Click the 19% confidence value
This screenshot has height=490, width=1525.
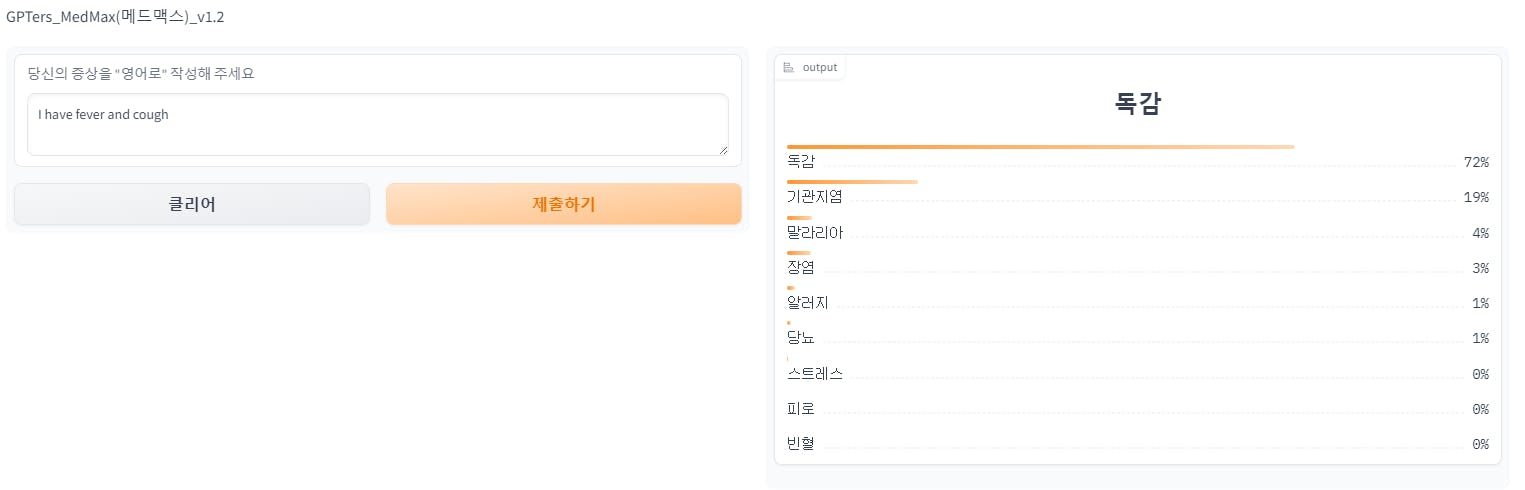(x=1476, y=197)
